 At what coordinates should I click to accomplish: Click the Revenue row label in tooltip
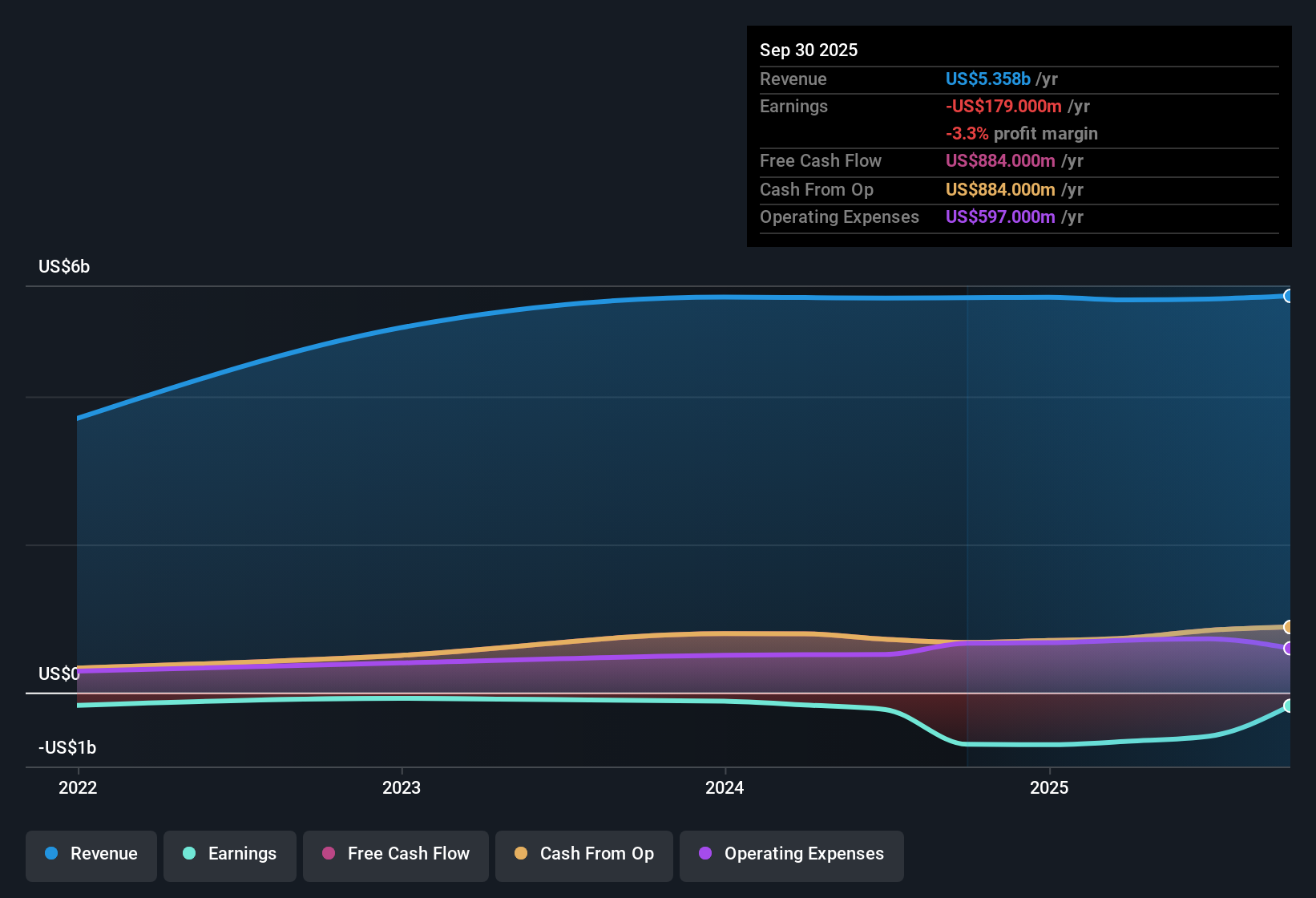point(793,79)
